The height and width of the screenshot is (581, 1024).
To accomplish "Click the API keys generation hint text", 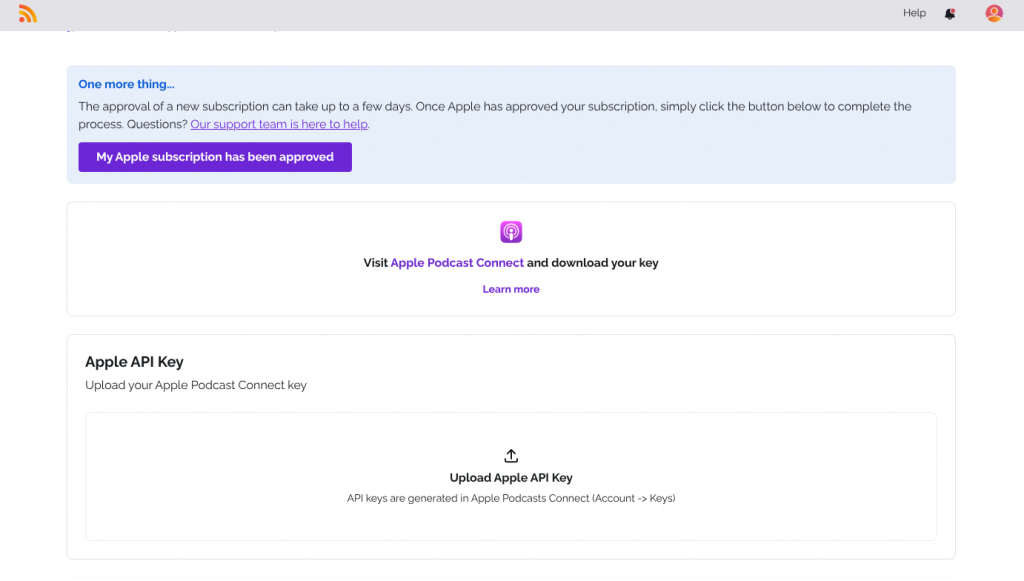I will point(511,498).
